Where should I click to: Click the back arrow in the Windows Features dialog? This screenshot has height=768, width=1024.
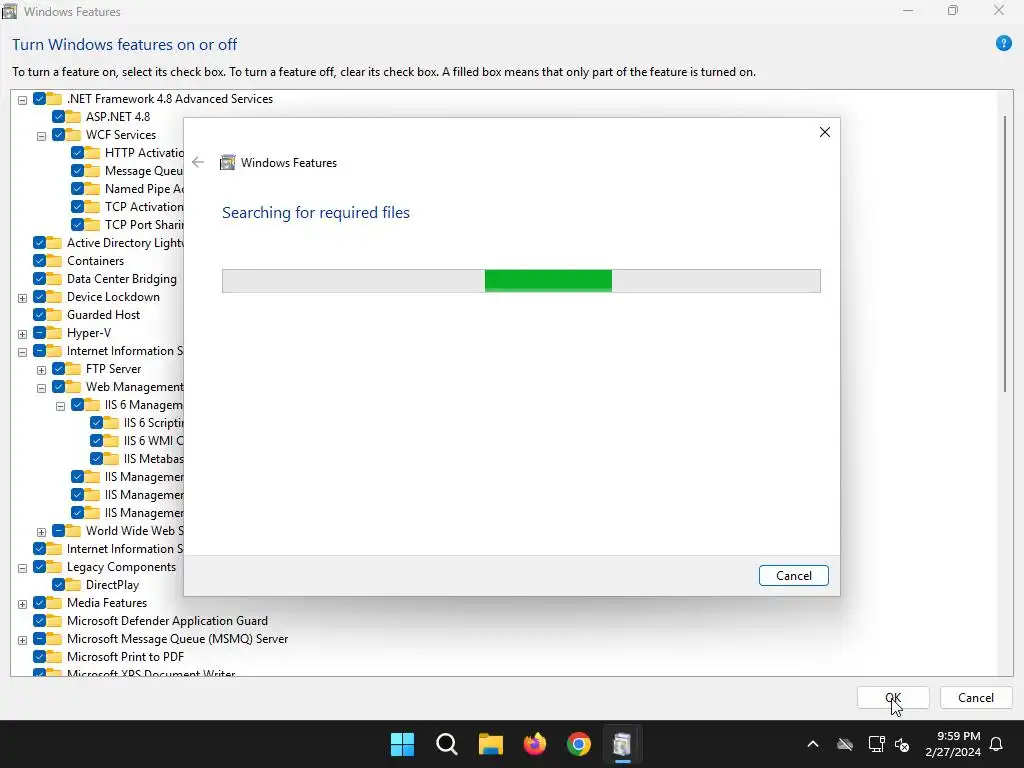[198, 162]
